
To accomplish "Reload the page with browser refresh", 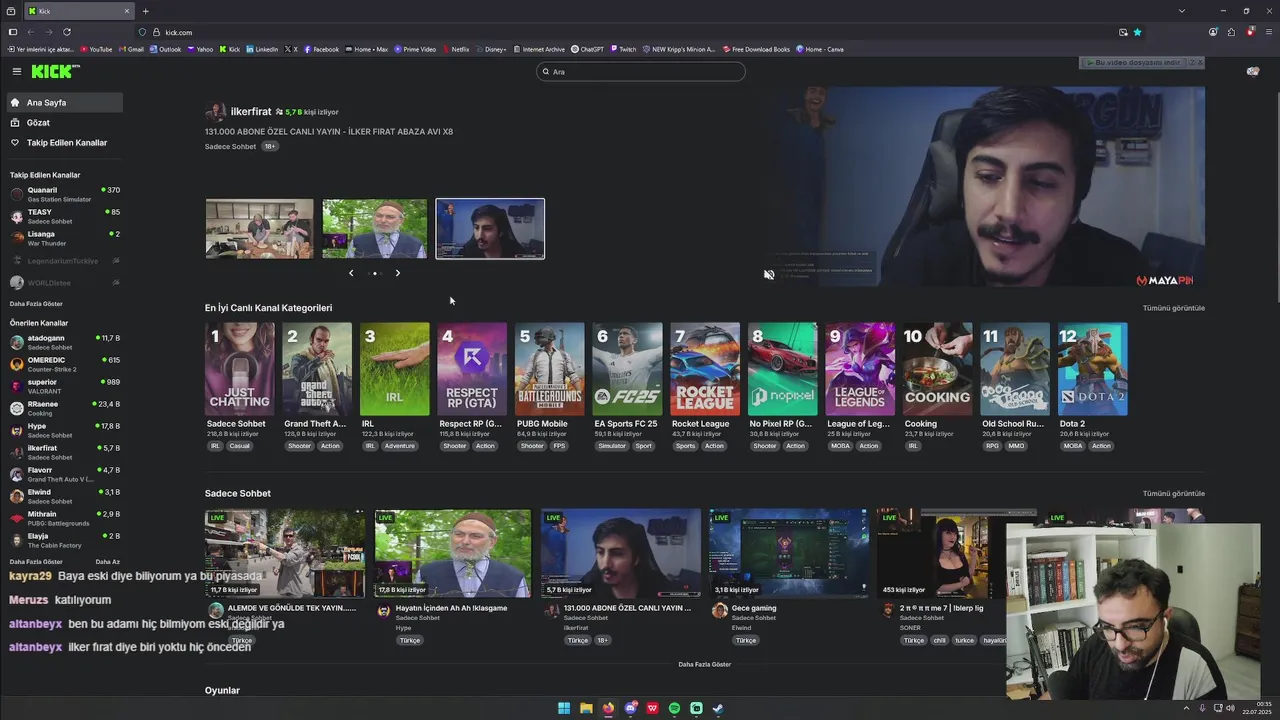I will pos(67,32).
